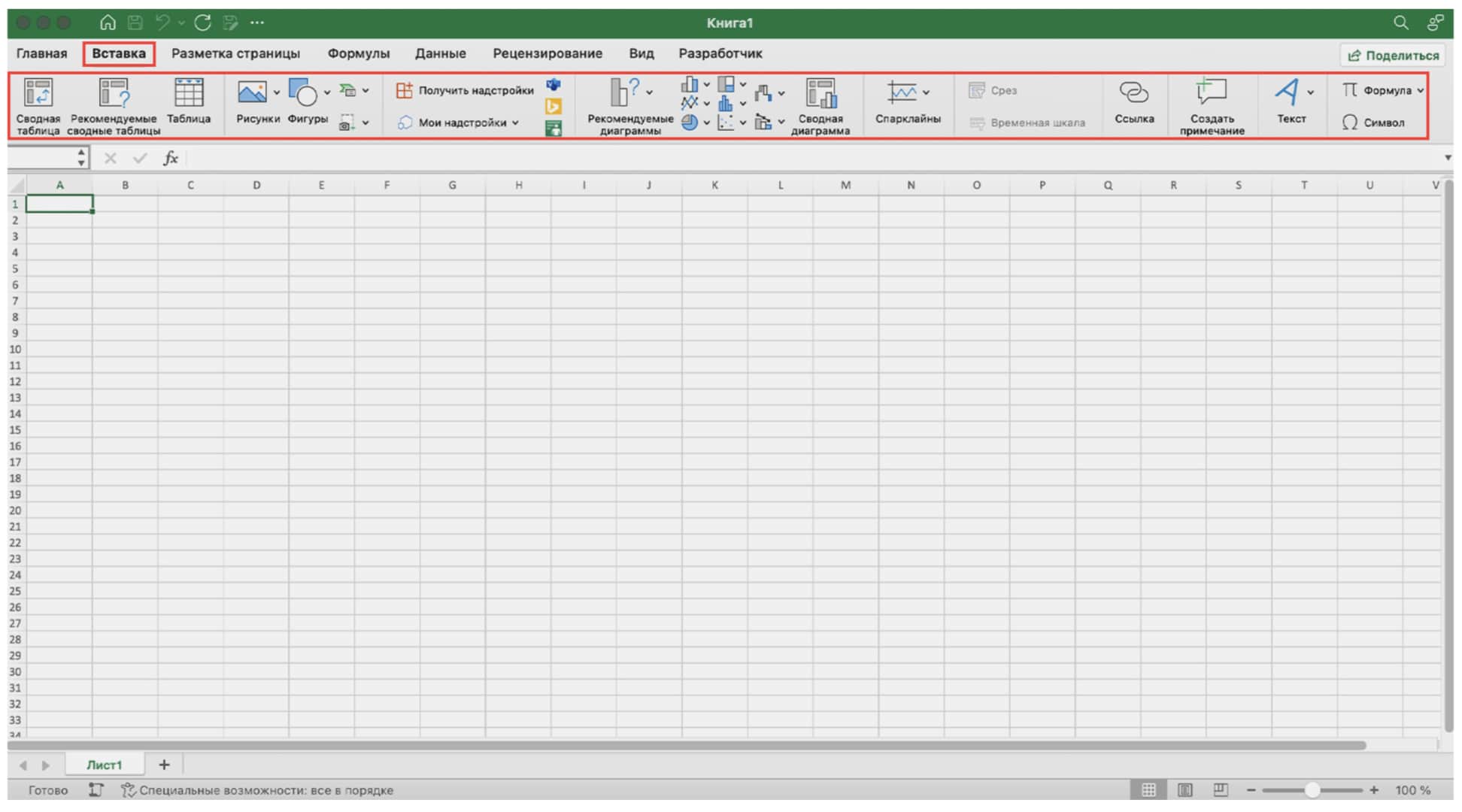
Task: Insert a PivotTable (Сводная таблица)
Action: [x=38, y=94]
